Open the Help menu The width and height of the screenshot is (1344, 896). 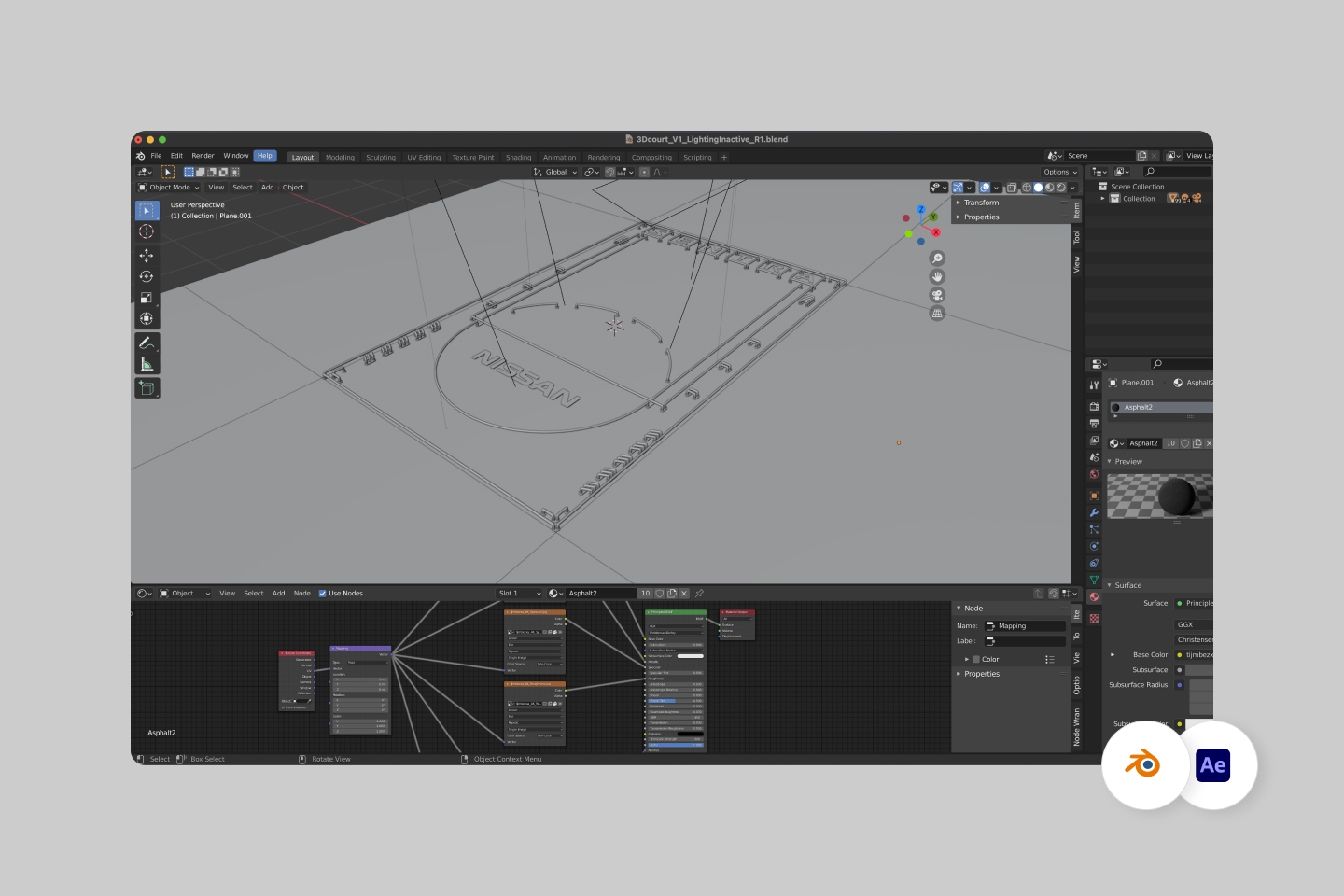(265, 156)
